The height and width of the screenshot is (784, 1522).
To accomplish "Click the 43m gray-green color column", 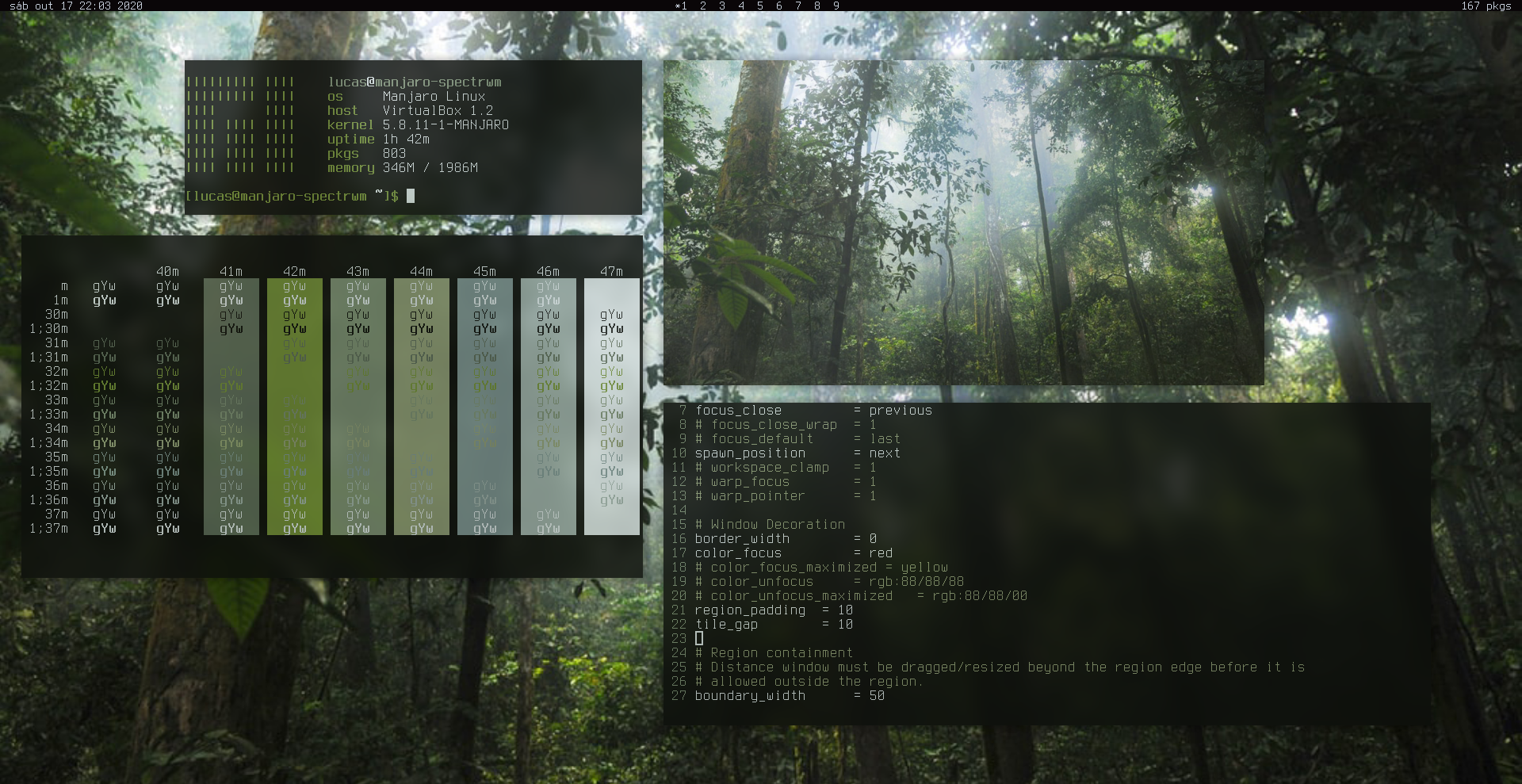I will click(x=358, y=407).
